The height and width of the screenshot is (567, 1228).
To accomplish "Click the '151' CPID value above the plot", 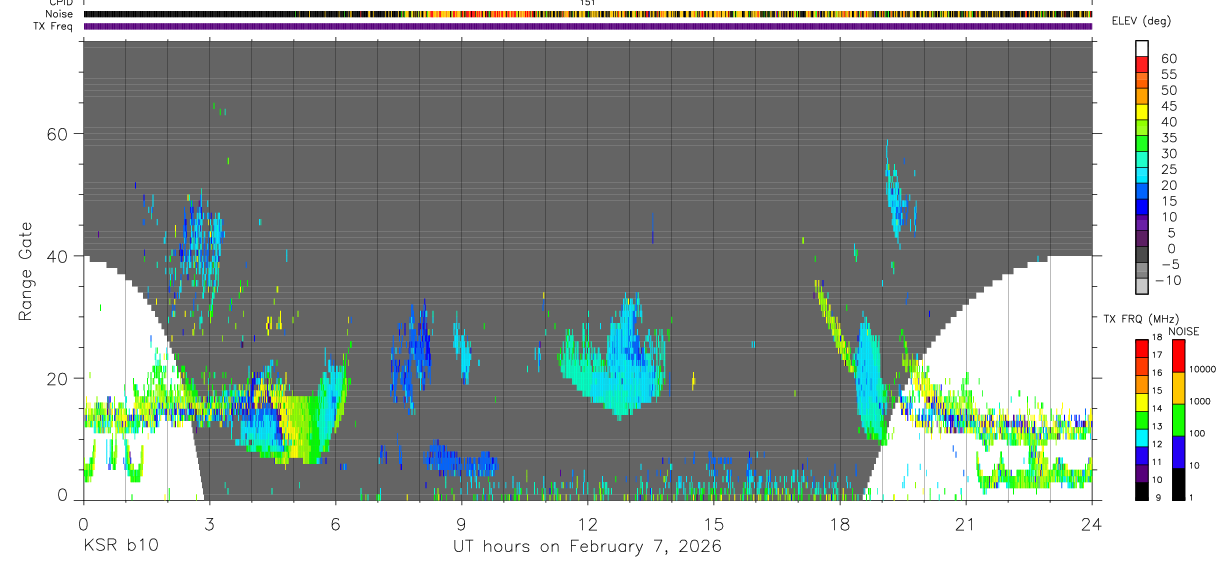I will pos(587,4).
